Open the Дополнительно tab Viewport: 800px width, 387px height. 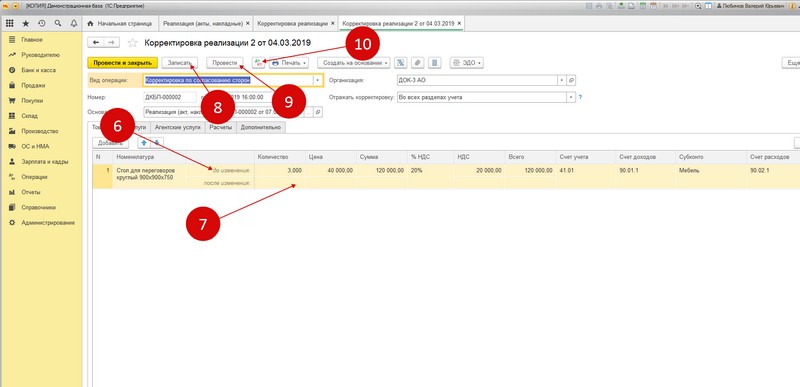(x=261, y=127)
